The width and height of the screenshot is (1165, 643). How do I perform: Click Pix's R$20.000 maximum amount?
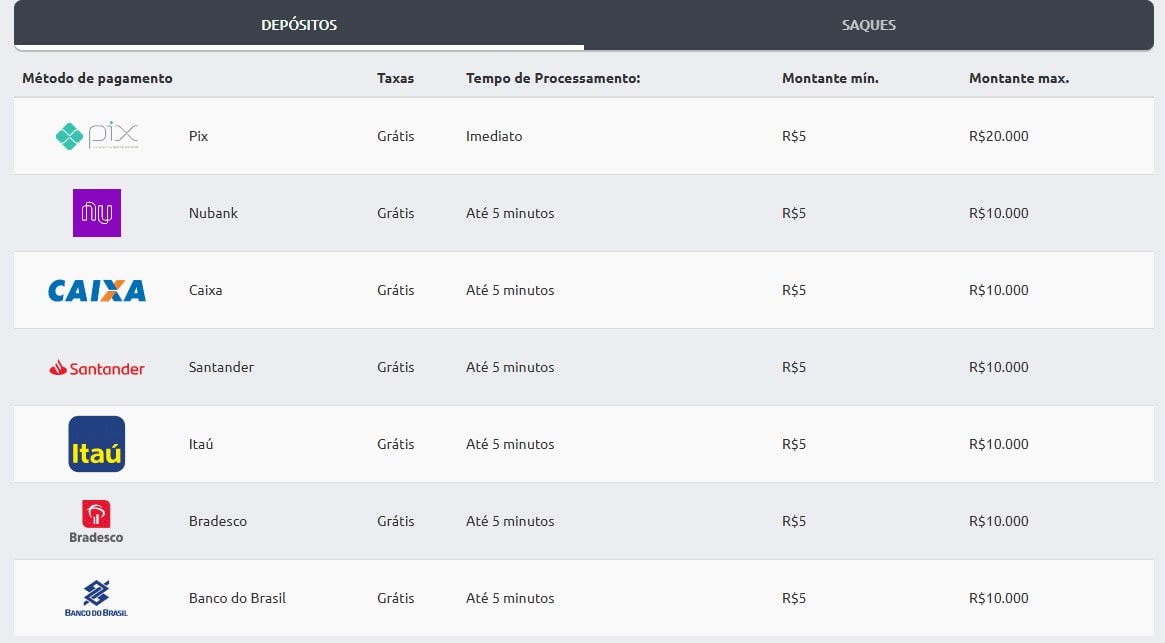point(998,136)
